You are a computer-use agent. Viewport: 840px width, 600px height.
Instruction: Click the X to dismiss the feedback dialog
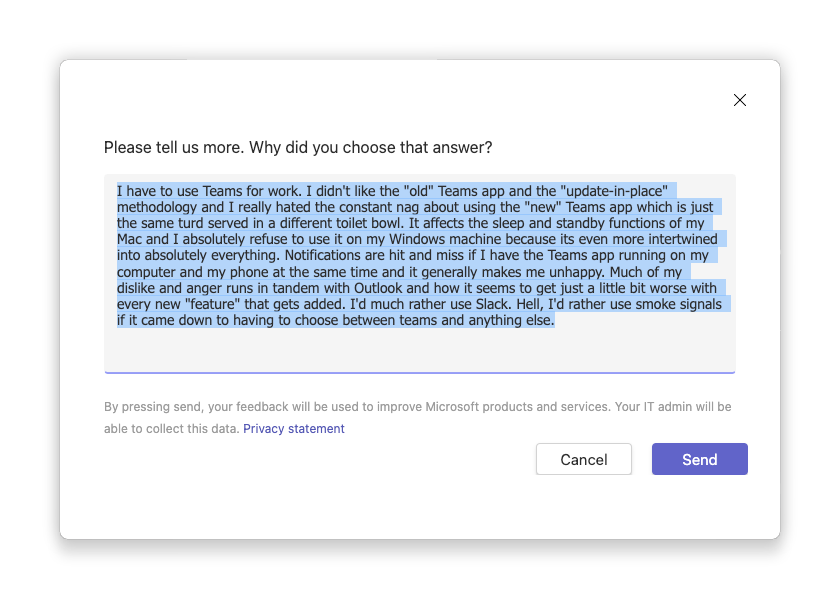[740, 100]
